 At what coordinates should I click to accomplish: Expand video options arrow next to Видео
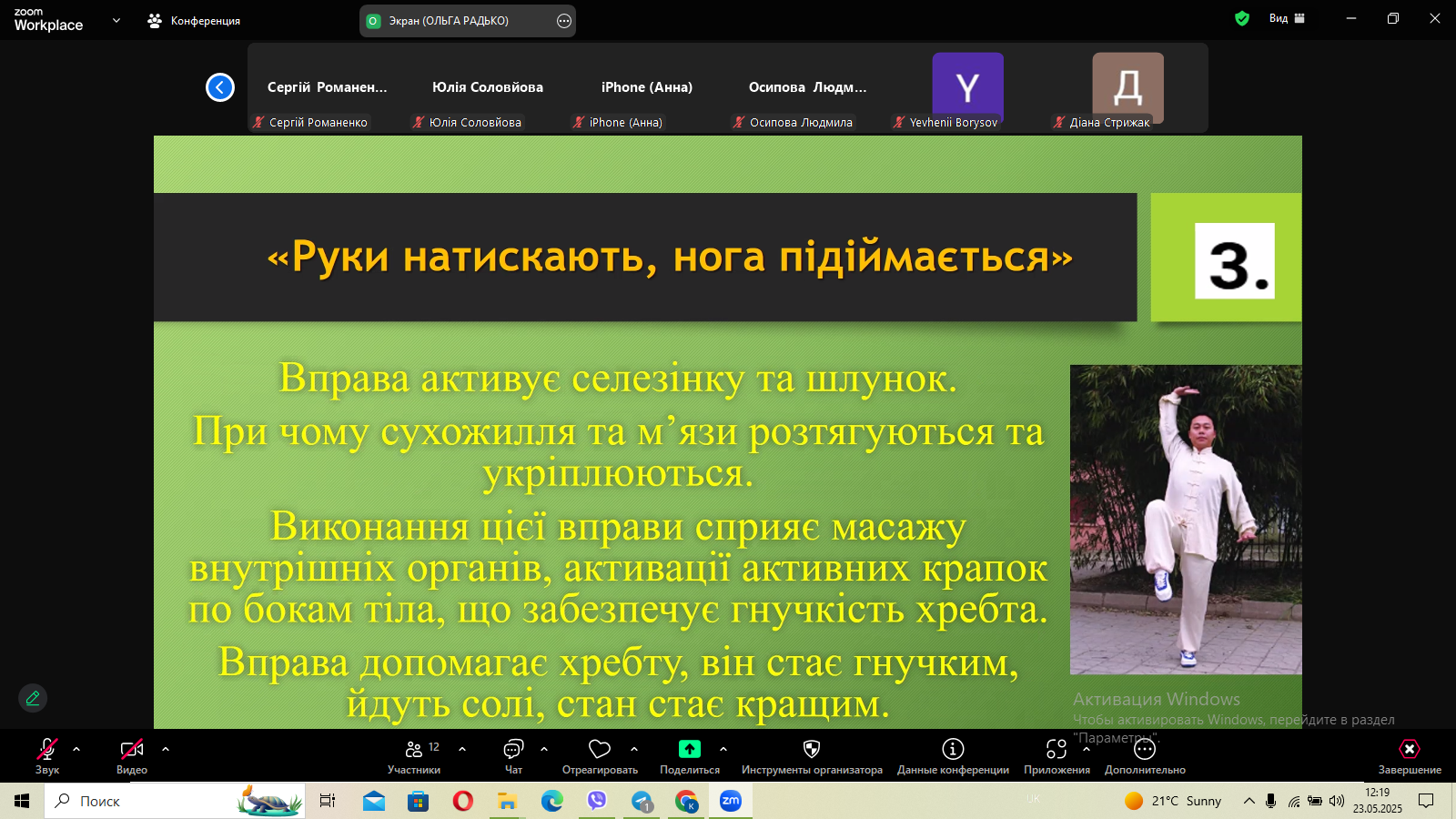166,749
